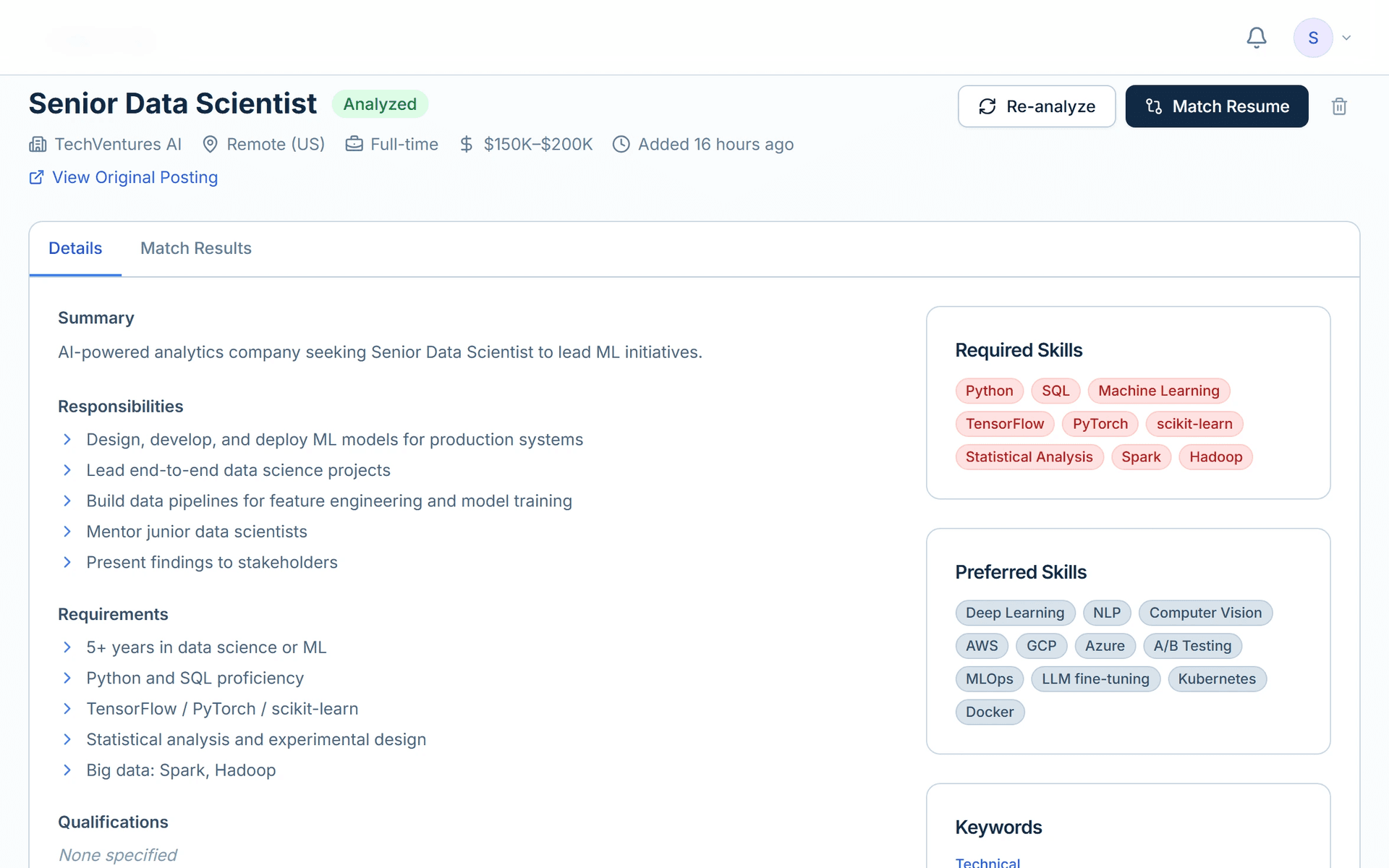Viewport: 1389px width, 868px height.
Task: Click the Azure preferred skill tag
Action: [1105, 646]
